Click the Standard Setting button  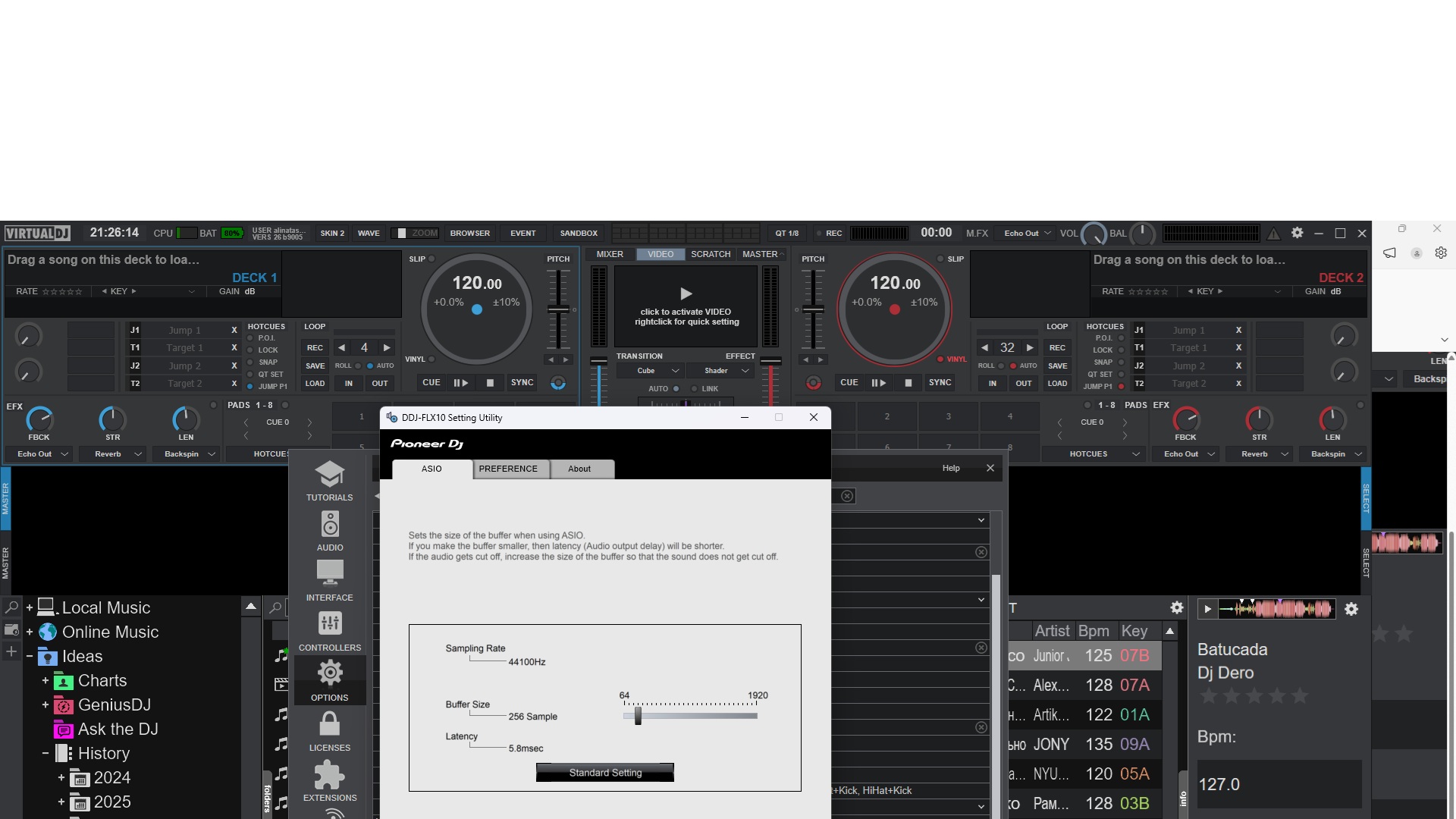pos(604,773)
